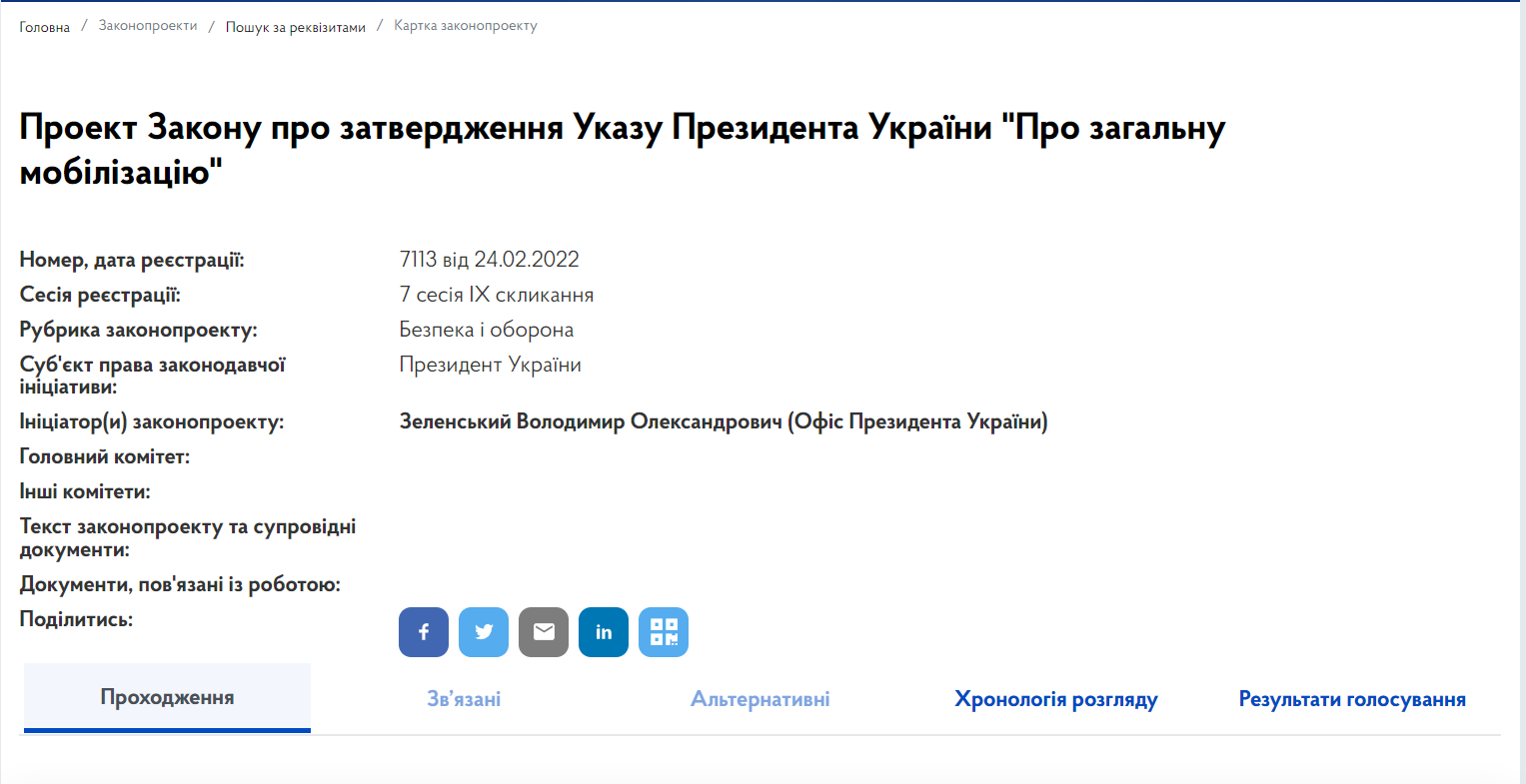Screen dimensions: 1526x784
Task: Open the Хронологія розгляду tab
Action: click(1055, 699)
